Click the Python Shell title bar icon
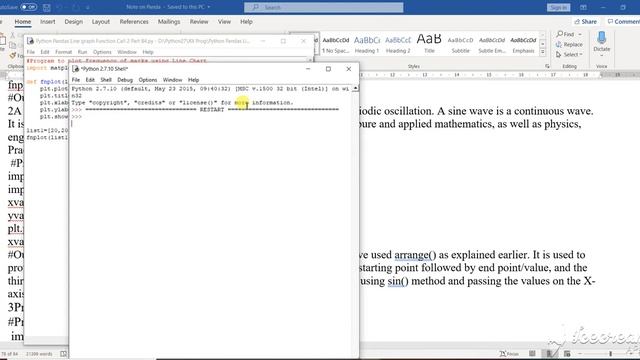Viewport: 640px width, 360px height. (75, 69)
